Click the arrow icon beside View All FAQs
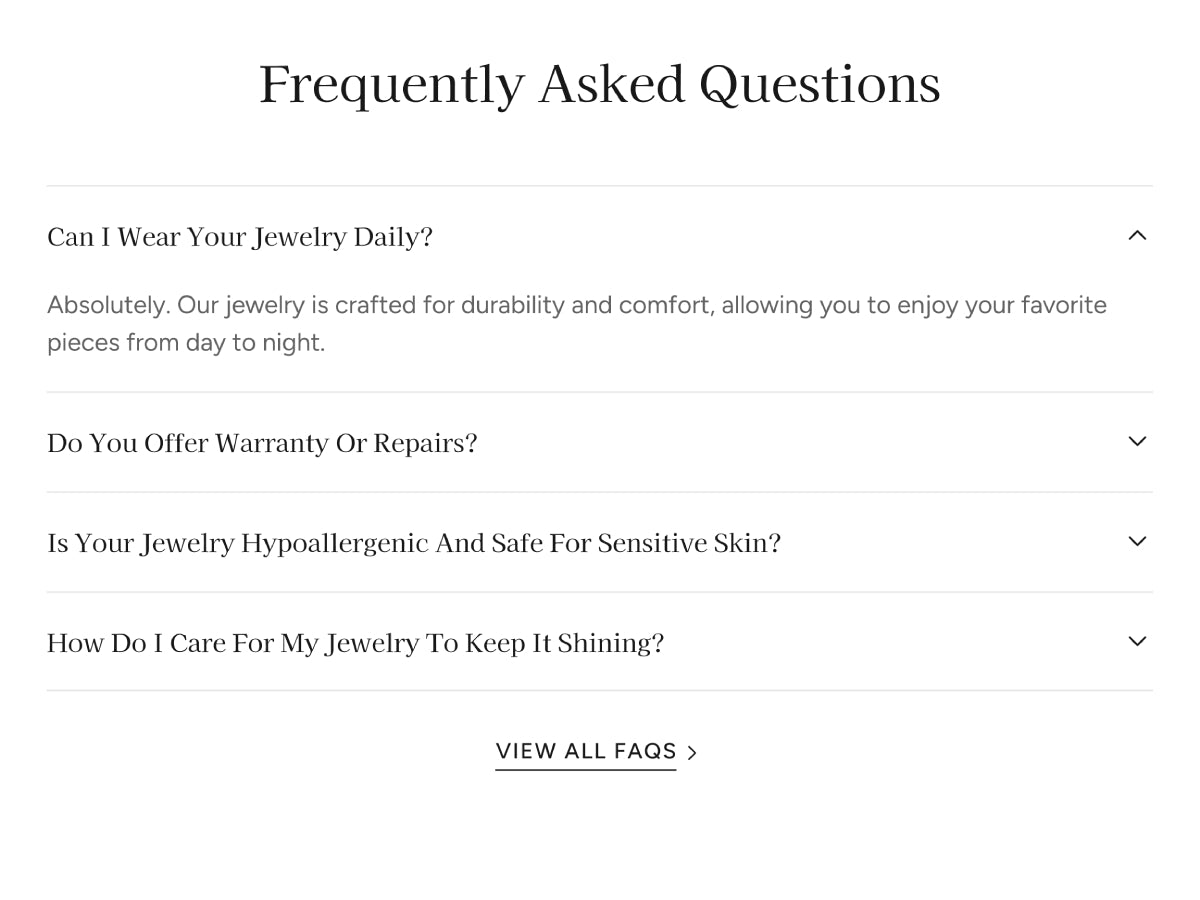The image size is (1200, 900). click(692, 752)
